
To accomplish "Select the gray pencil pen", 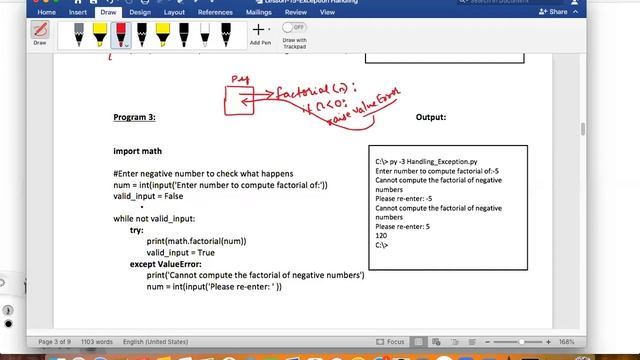I will point(79,34).
